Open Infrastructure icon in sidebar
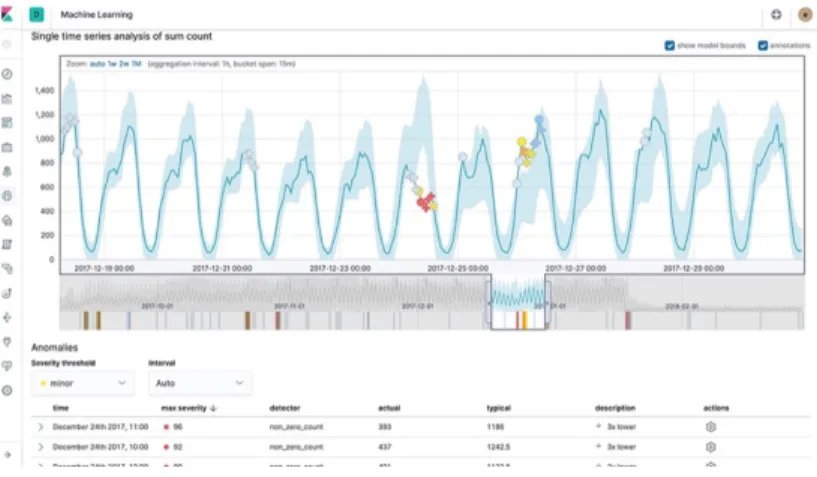817x477 pixels. (7, 220)
